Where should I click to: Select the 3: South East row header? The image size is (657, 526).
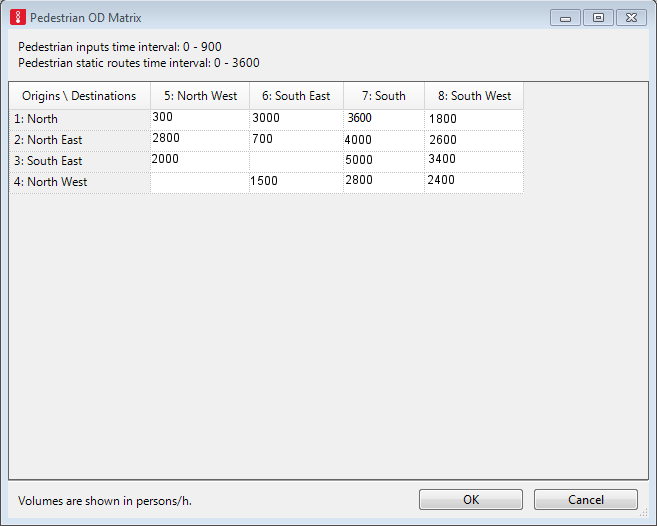[80, 161]
